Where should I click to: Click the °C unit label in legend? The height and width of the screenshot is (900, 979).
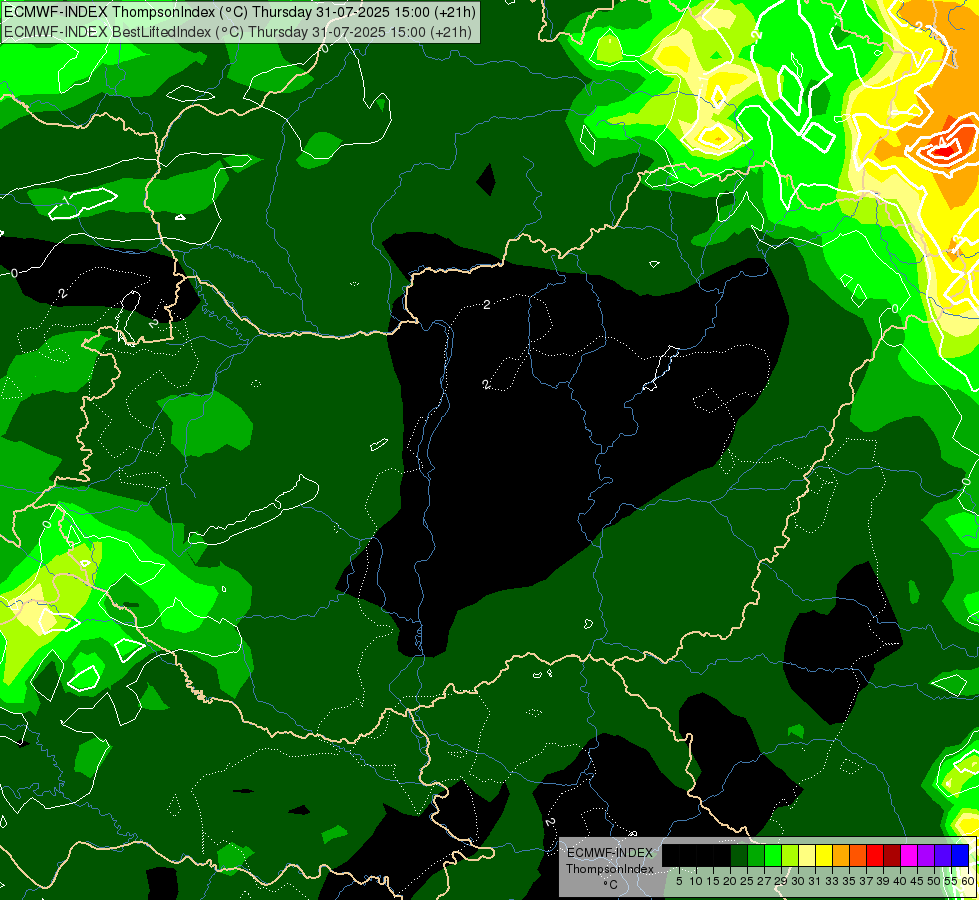610,884
